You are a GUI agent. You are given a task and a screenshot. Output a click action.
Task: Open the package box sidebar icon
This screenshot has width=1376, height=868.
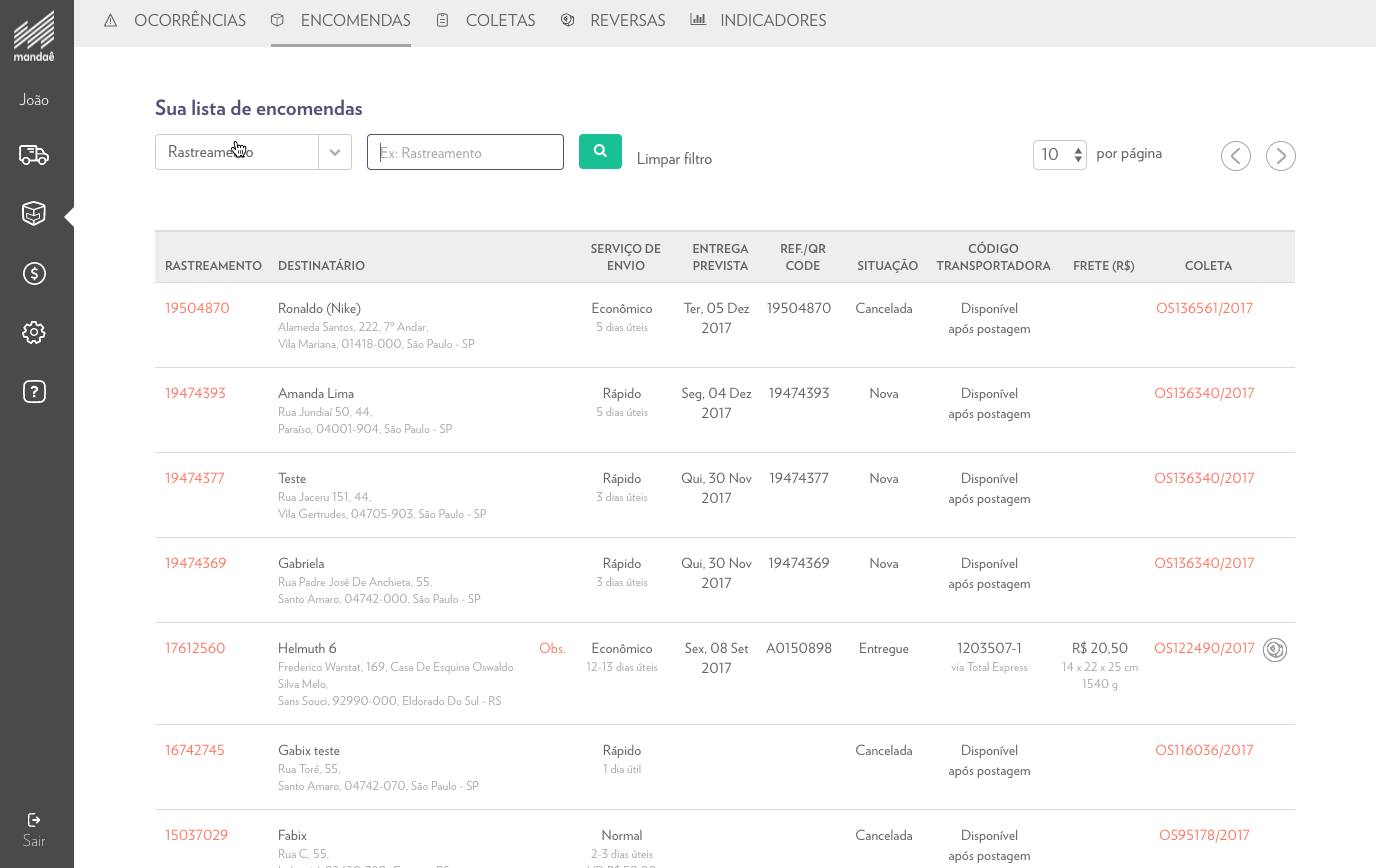tap(34, 214)
